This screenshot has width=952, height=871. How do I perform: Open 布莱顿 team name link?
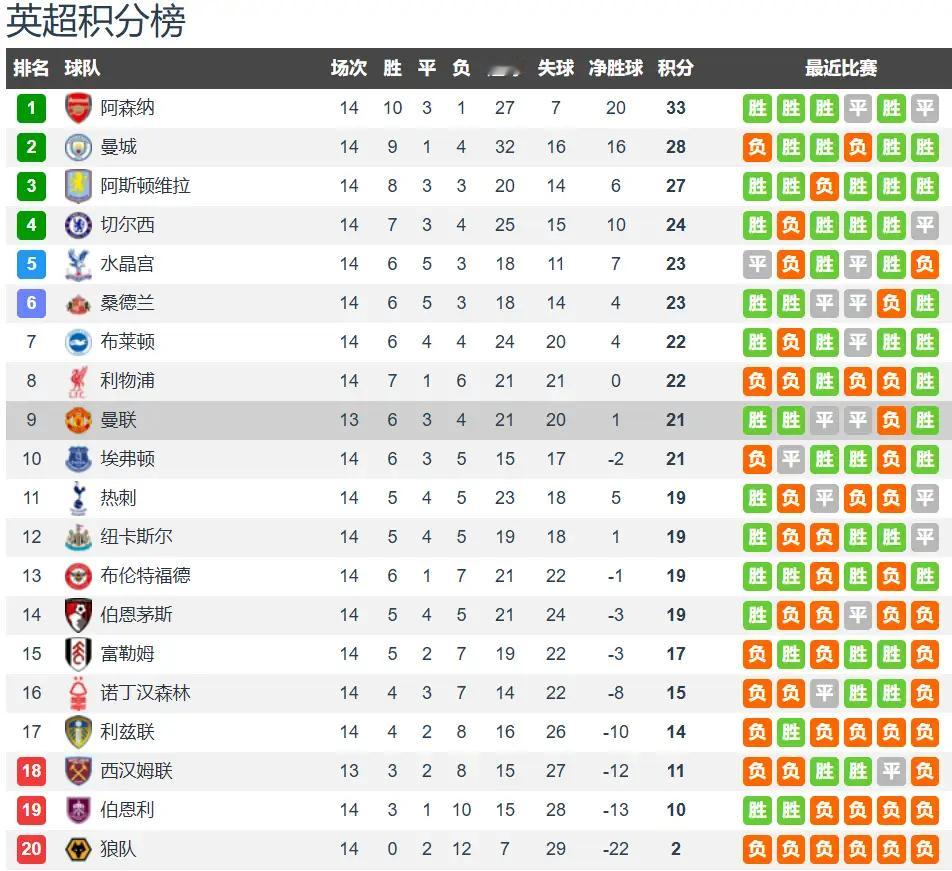coord(128,342)
